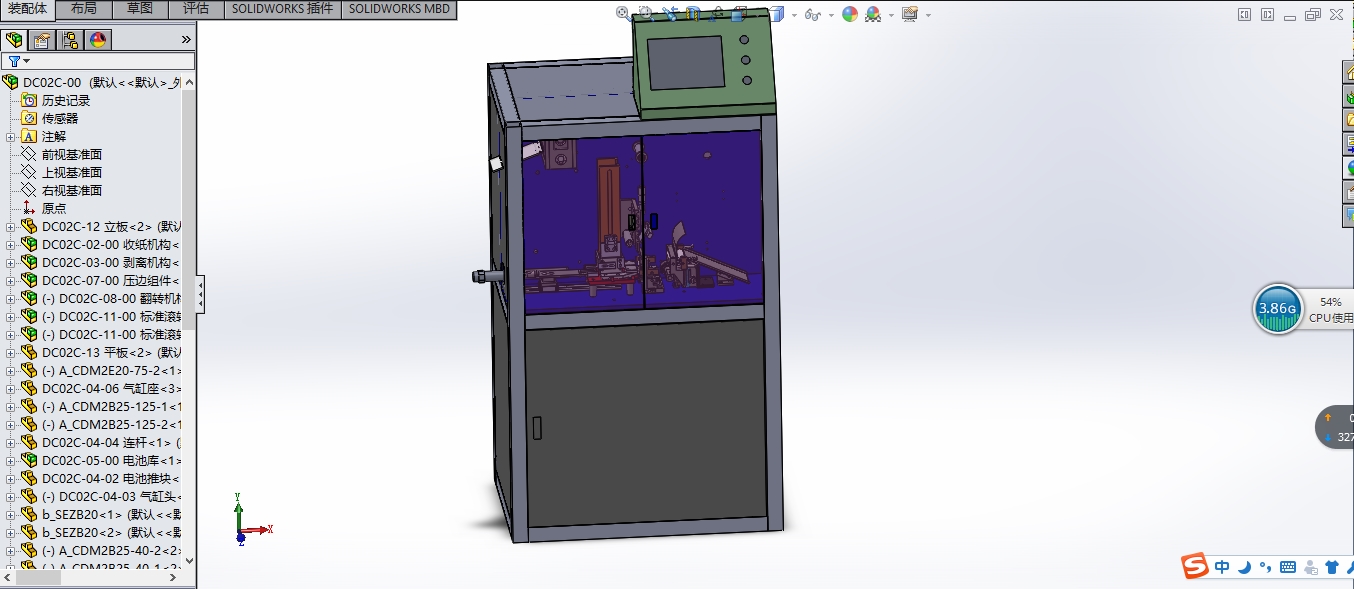This screenshot has height=589, width=1354.
Task: Switch to the PropertyManager tab icon
Action: tap(42, 40)
